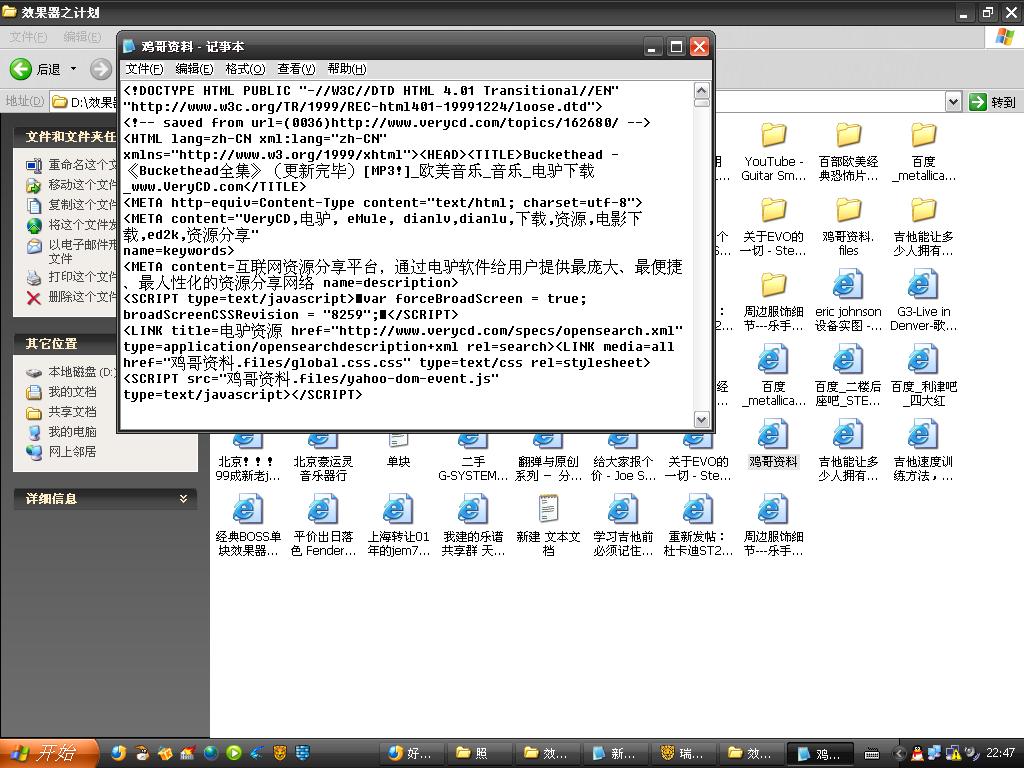Open the 鸡哥资料.files folder icon
Image resolution: width=1024 pixels, height=768 pixels.
[848, 212]
